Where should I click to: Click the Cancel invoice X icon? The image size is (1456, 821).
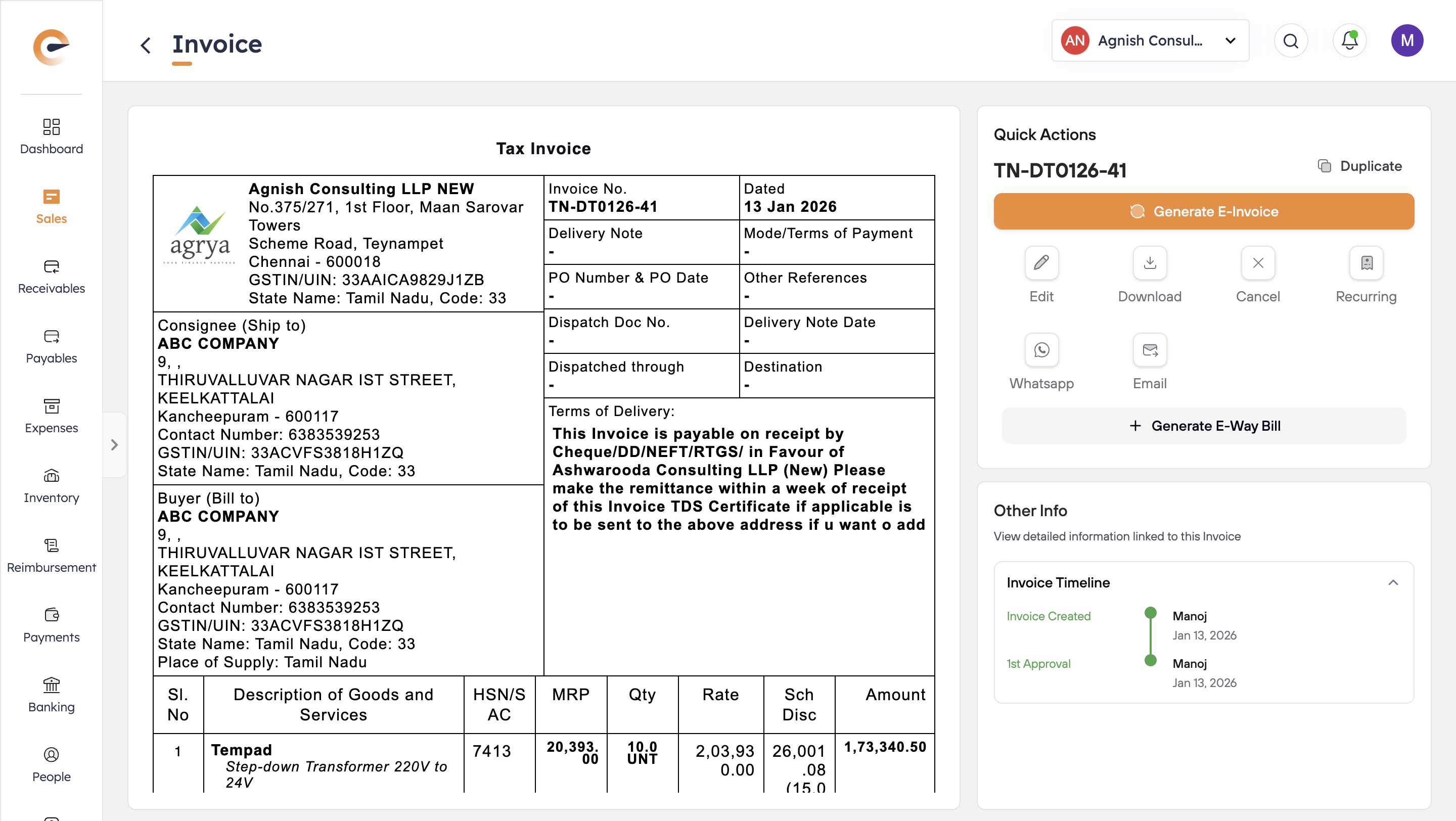tap(1258, 263)
